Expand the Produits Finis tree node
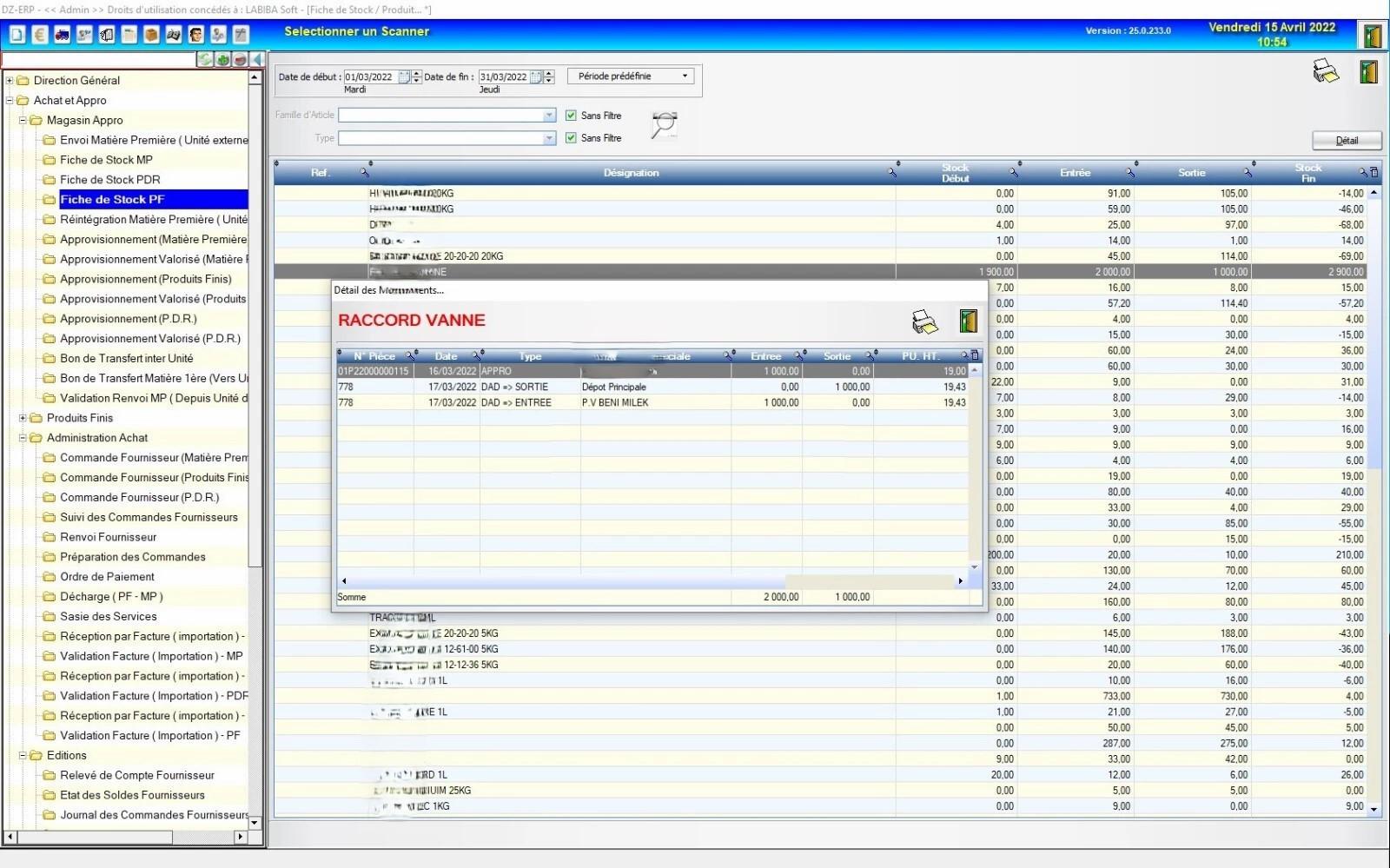 [23, 418]
